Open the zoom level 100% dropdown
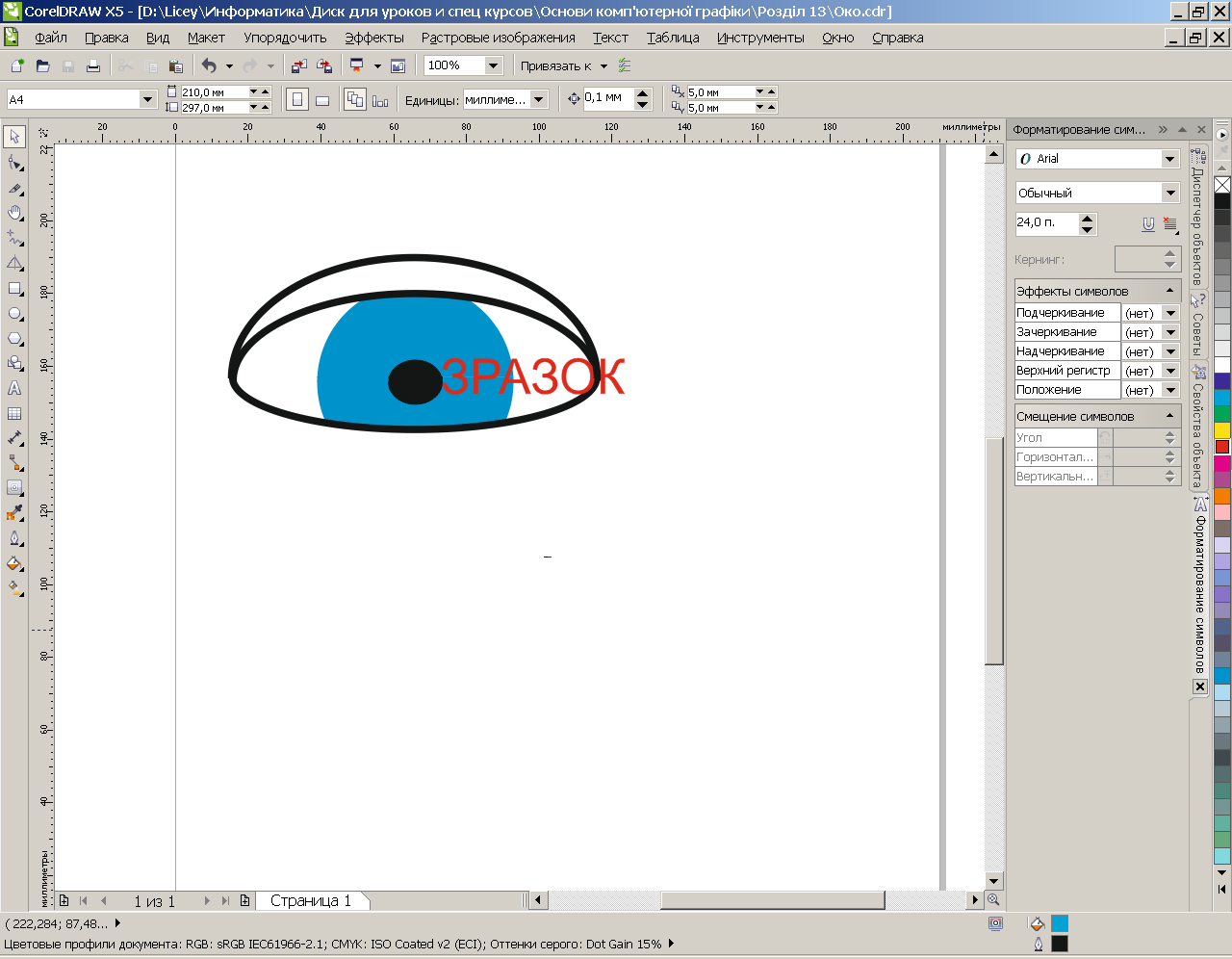This screenshot has width=1232, height=959. (494, 65)
